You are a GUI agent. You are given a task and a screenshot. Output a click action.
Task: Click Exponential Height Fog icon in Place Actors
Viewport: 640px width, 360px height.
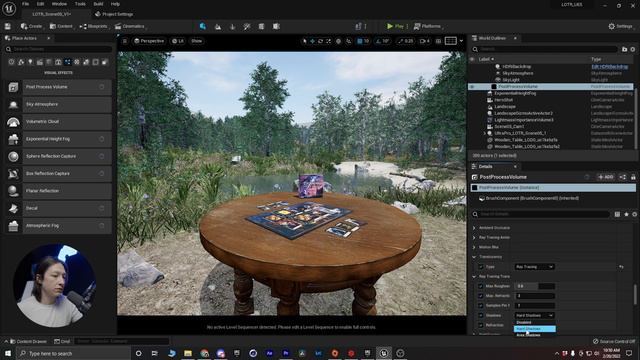tap(13, 139)
